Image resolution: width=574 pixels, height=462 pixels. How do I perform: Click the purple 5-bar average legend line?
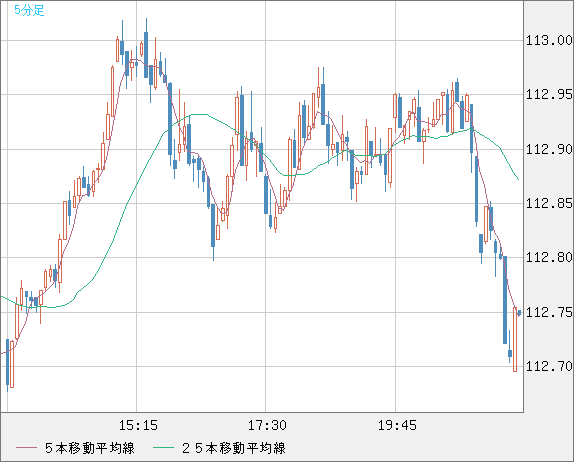click(26, 448)
